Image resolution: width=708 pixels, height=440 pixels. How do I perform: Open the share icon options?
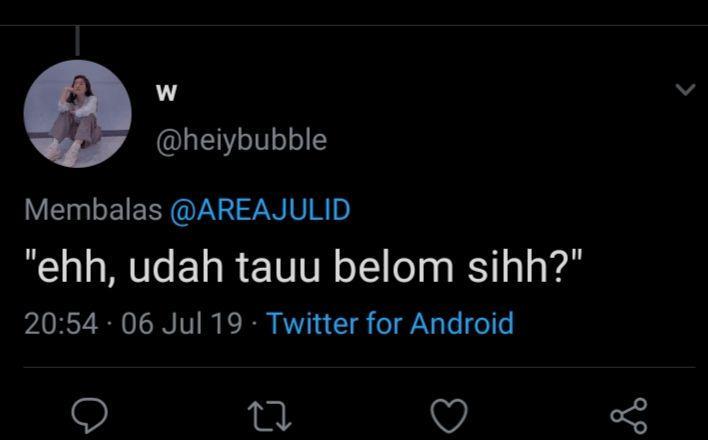point(629,416)
